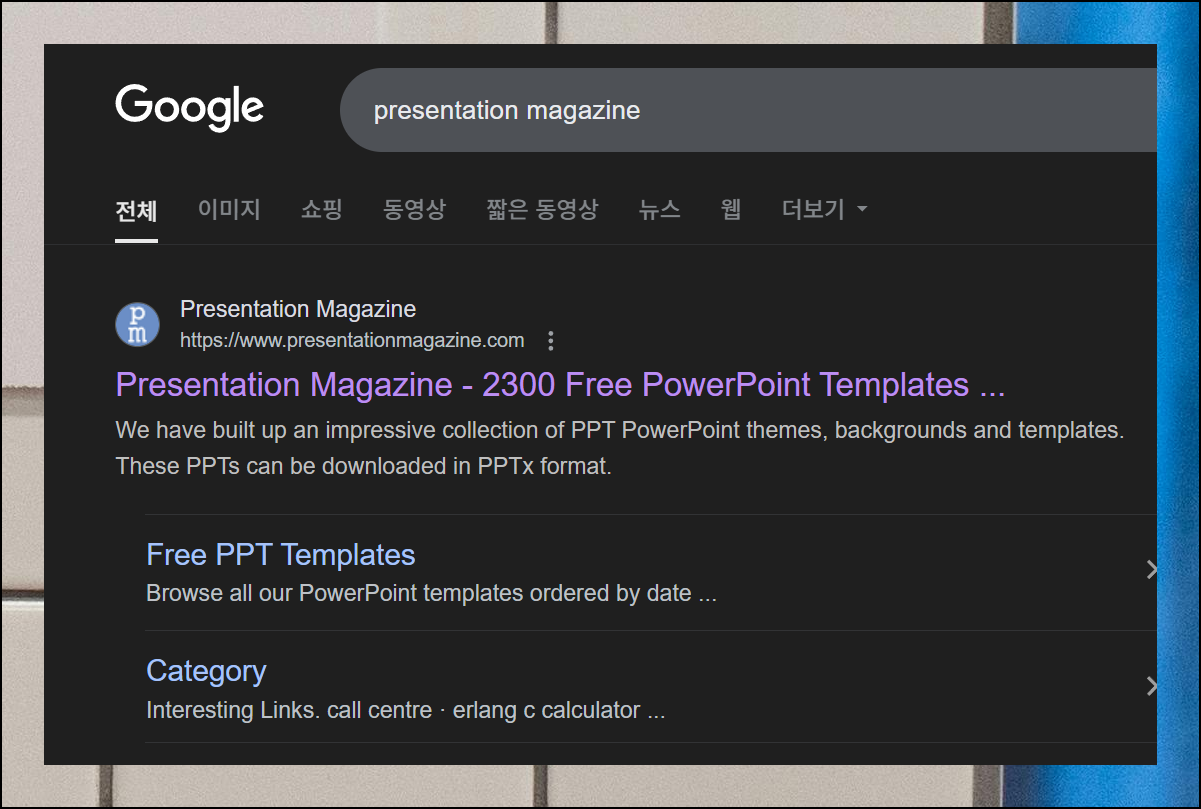Open the Free PPT Templates sitelink
The image size is (1201, 809).
pos(280,555)
